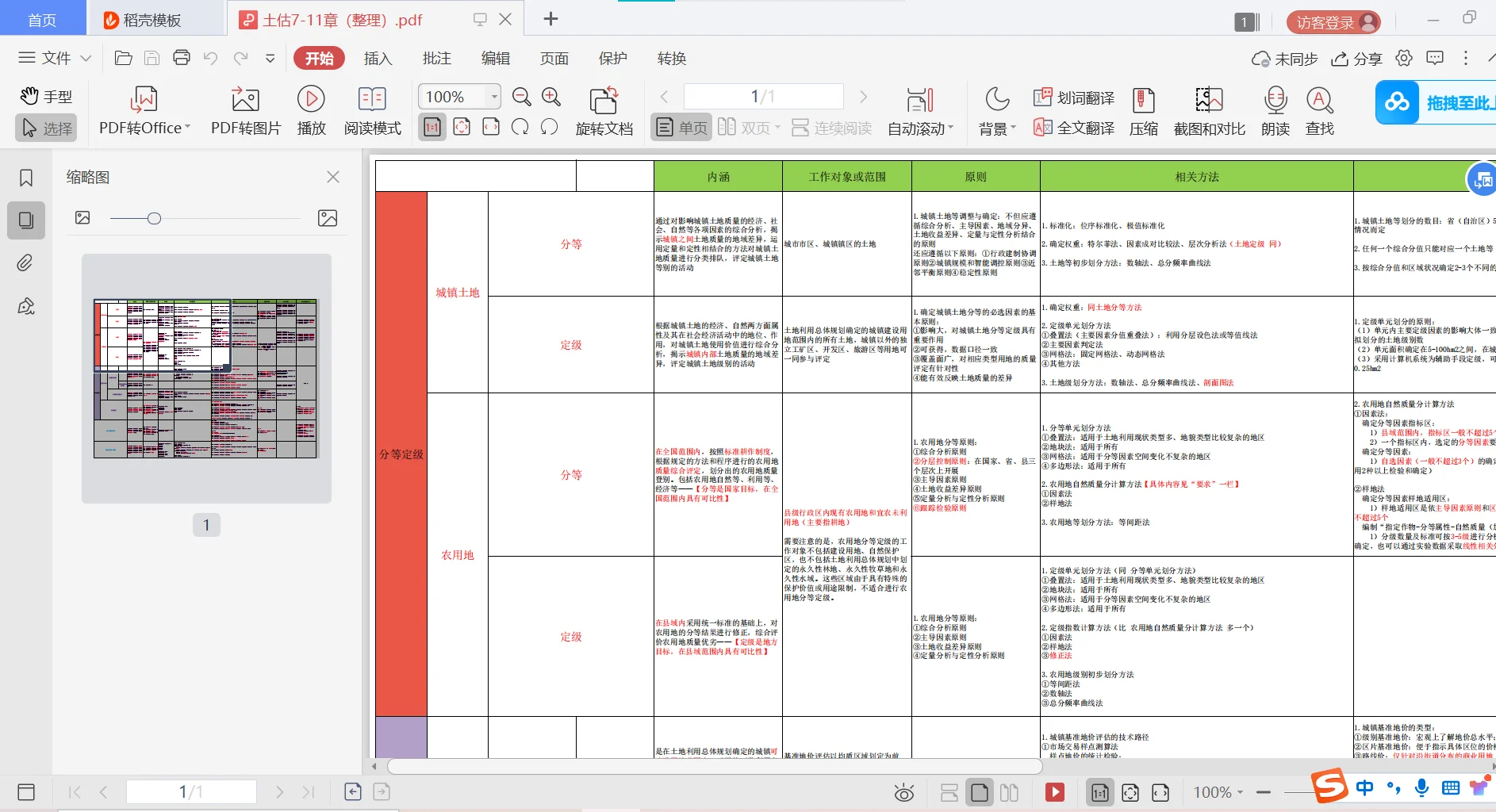
Task: Expand the 双页 dropdown arrow
Action: pos(777,127)
